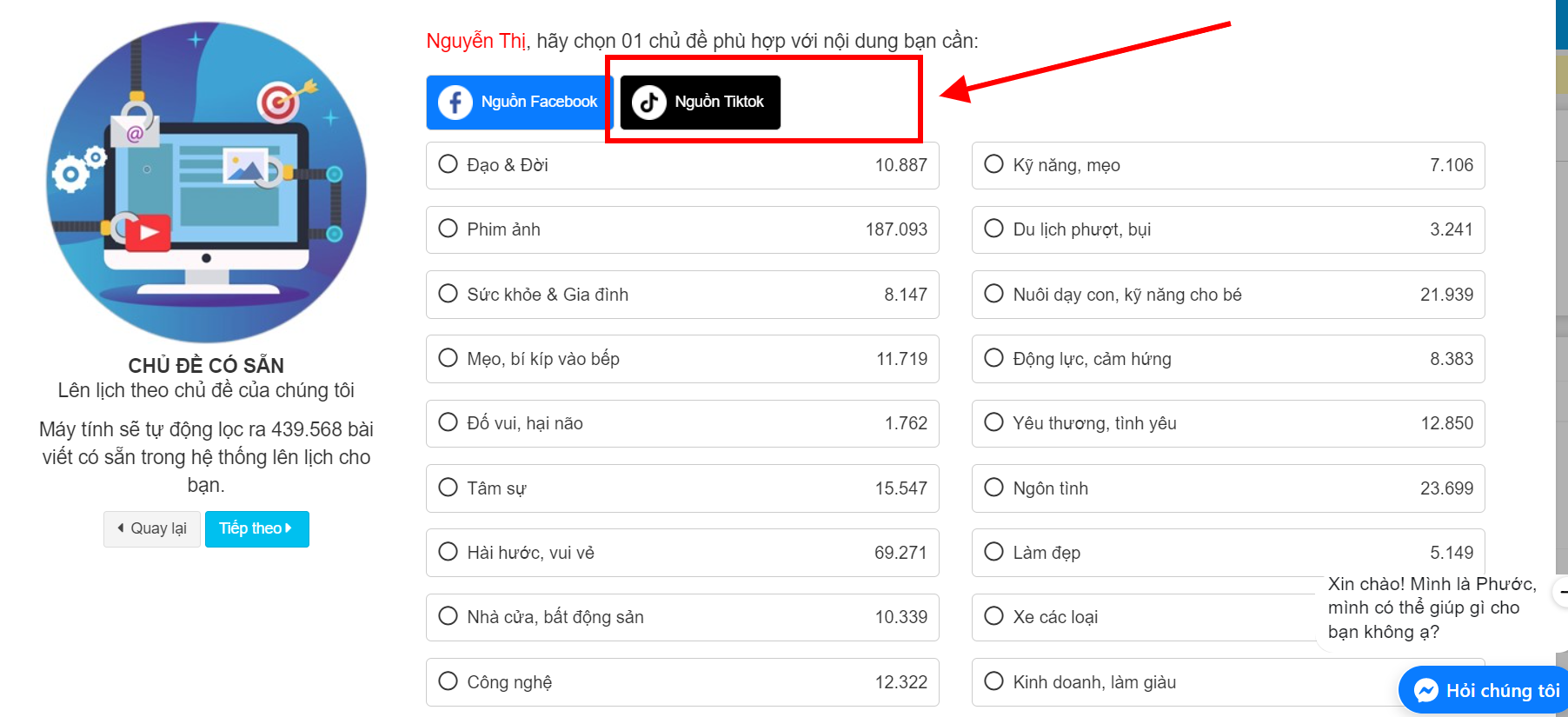Go back with Quay lại button
This screenshot has height=717, width=1568.
[x=152, y=528]
